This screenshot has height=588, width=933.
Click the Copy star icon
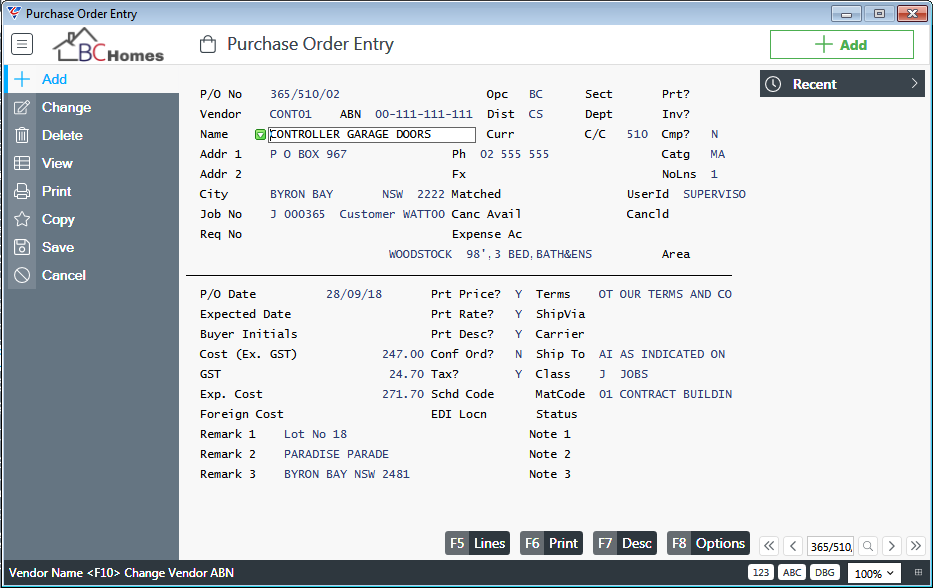click(x=22, y=219)
